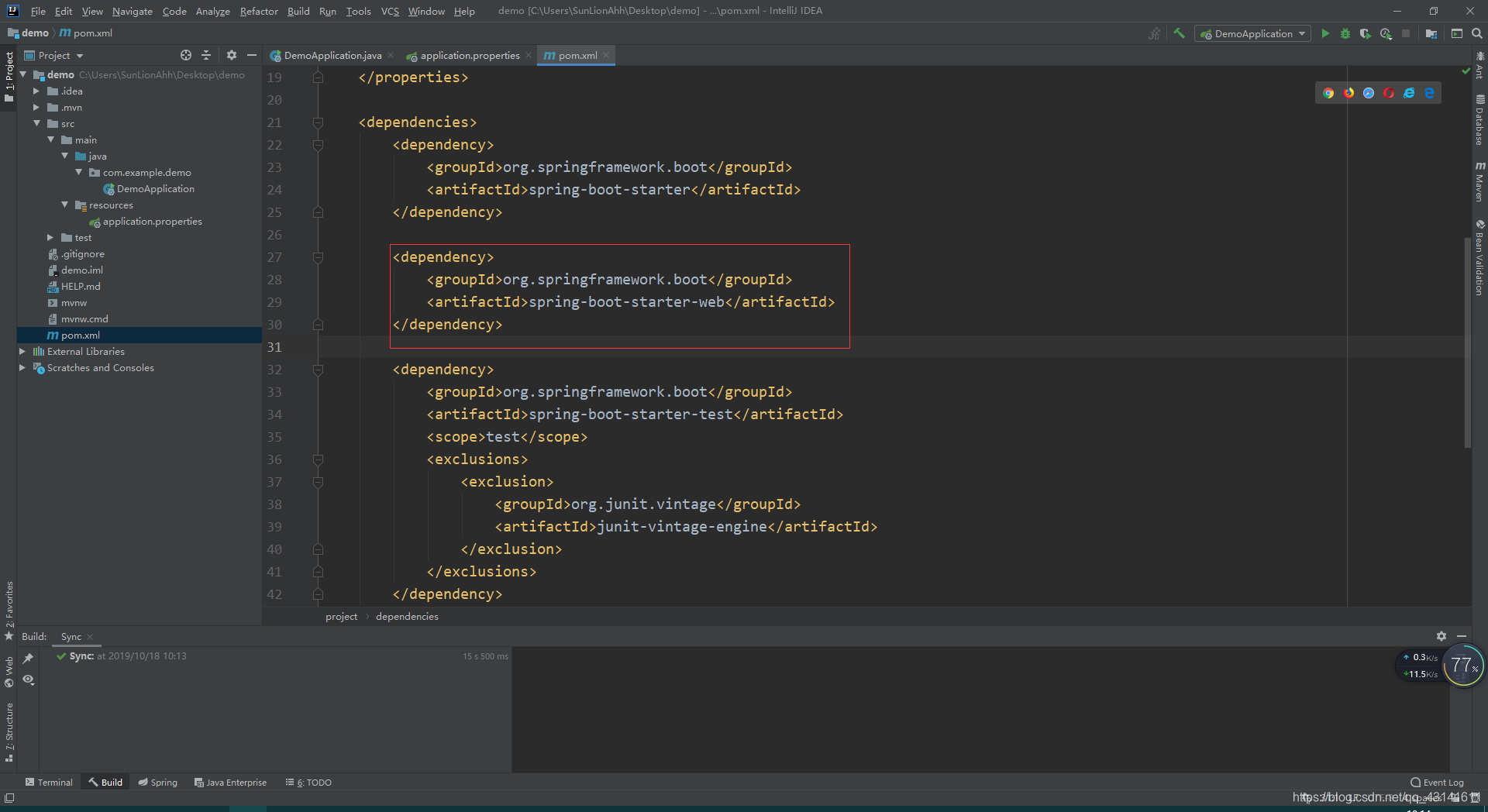This screenshot has width=1488, height=812.
Task: Expand the .idea folder
Action: click(x=36, y=91)
